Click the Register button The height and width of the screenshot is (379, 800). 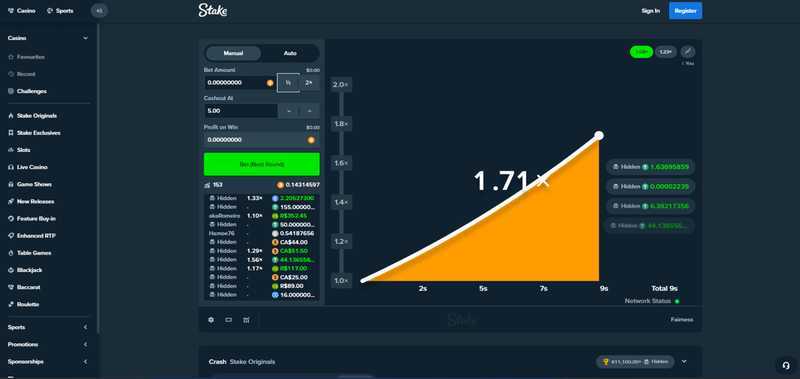coord(685,11)
